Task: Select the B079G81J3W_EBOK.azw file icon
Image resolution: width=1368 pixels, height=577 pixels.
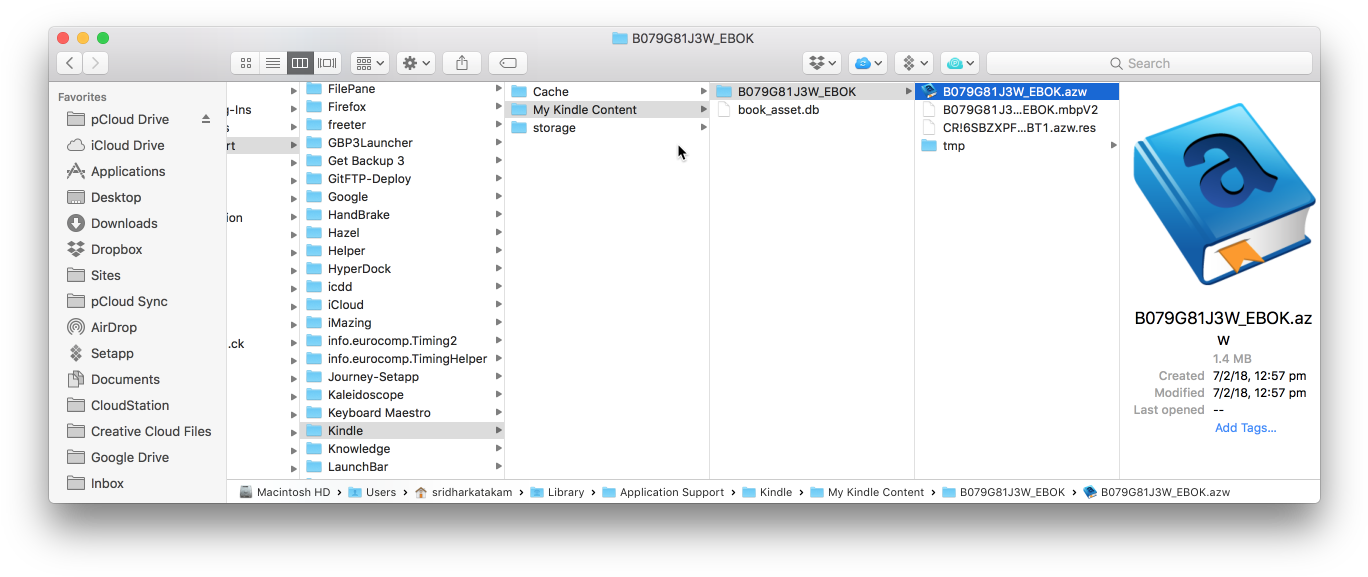Action: point(928,92)
